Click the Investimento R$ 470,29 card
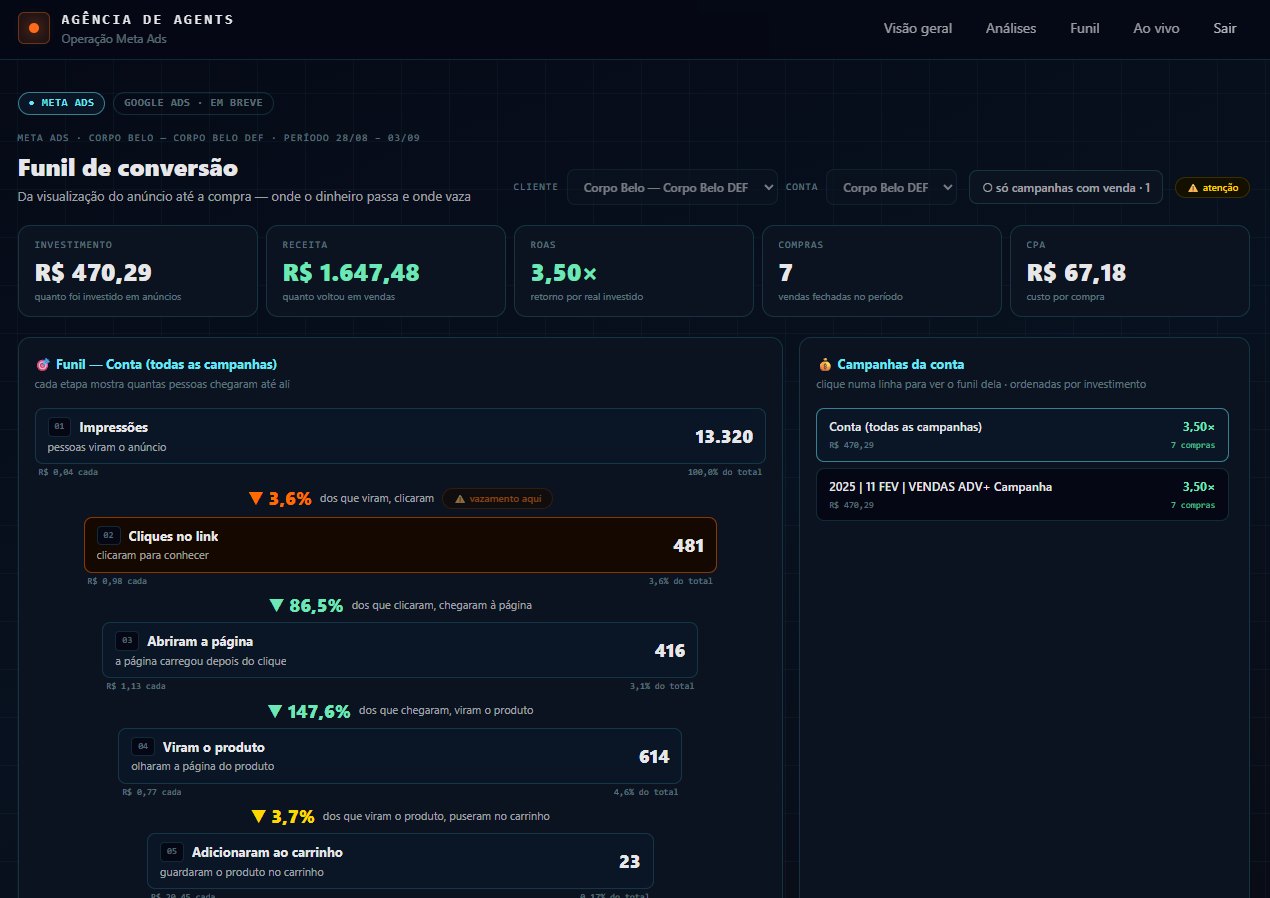The image size is (1270, 898). click(138, 271)
